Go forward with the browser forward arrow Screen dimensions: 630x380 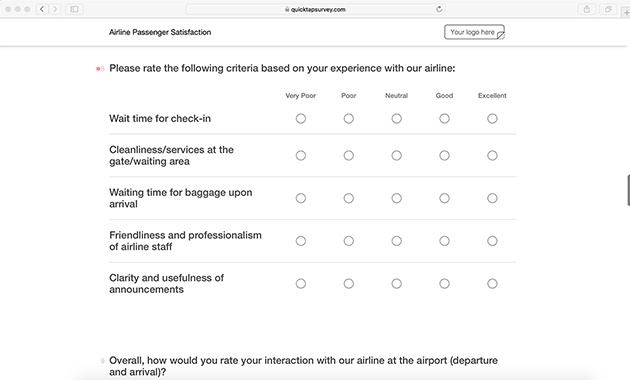[55, 9]
